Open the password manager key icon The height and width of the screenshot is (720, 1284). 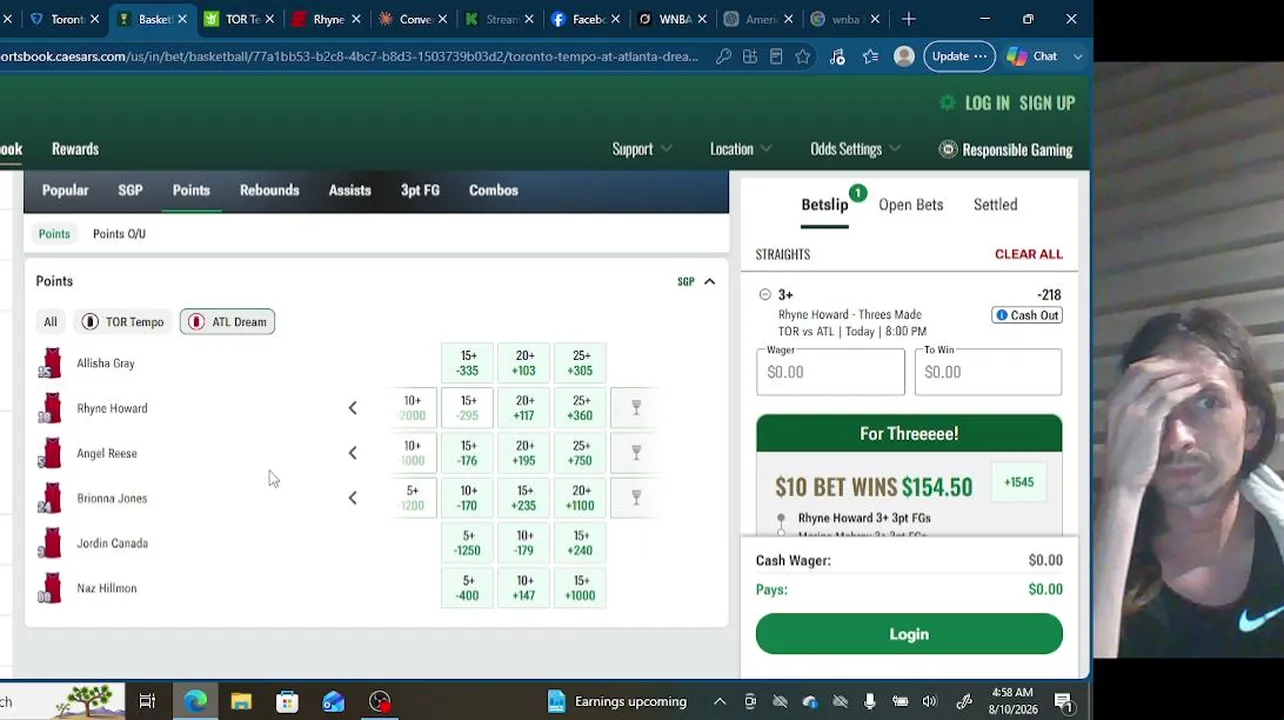(x=723, y=57)
